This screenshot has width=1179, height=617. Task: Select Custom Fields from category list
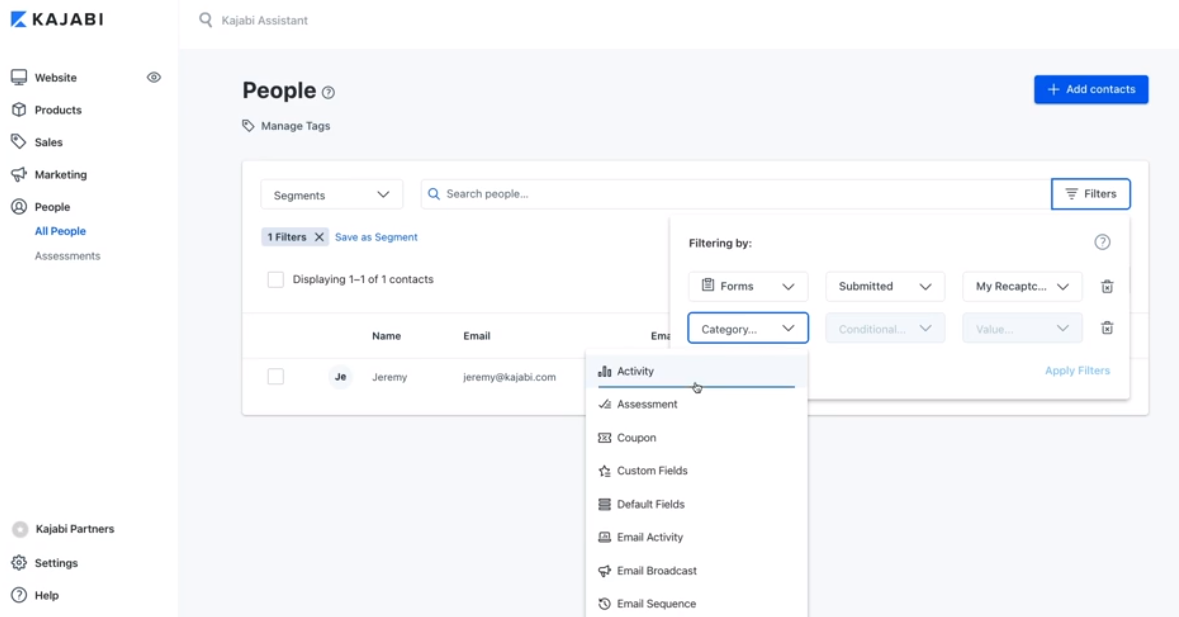pos(697,470)
